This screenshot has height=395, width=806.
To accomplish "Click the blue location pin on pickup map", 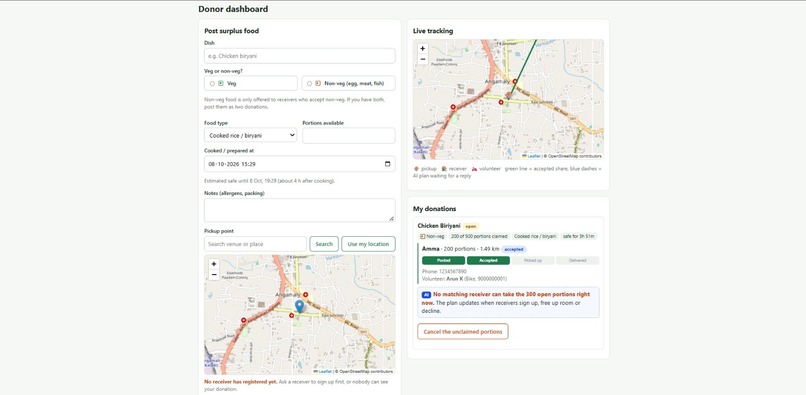I will pos(299,307).
